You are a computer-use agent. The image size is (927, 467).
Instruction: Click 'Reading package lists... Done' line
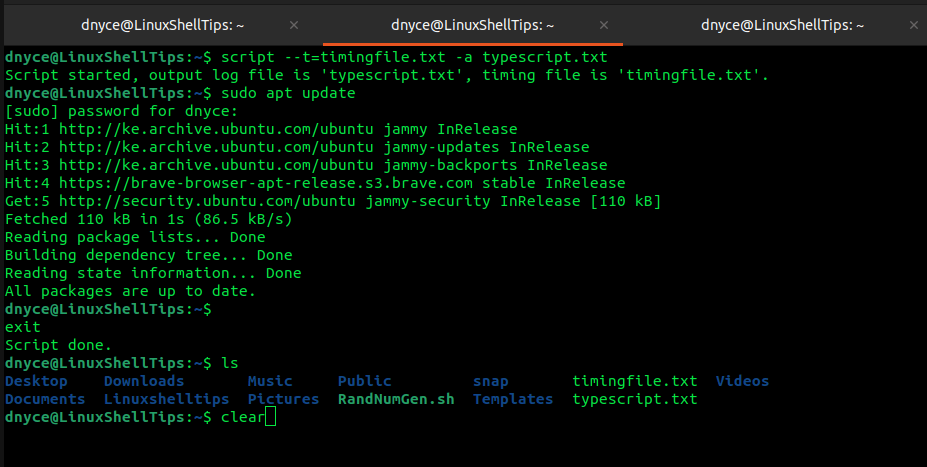click(135, 237)
